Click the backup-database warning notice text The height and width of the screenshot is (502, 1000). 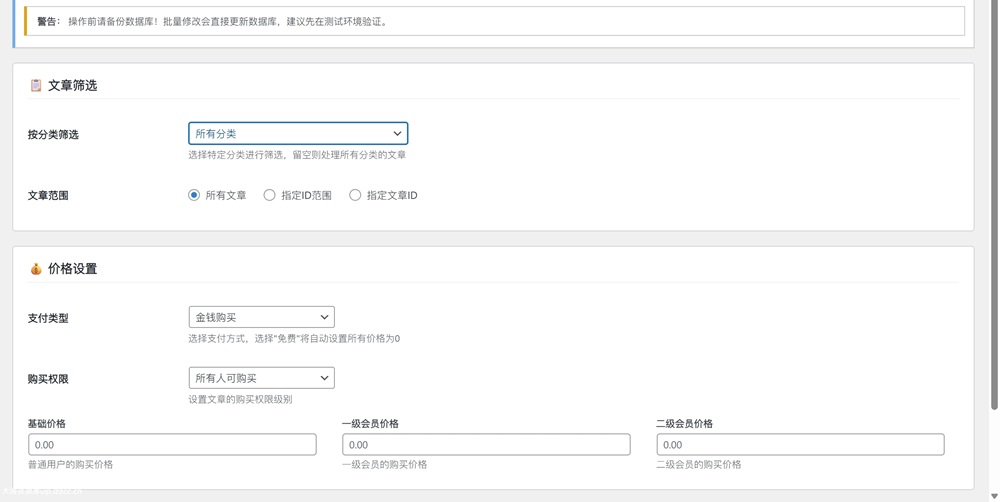pyautogui.click(x=212, y=21)
